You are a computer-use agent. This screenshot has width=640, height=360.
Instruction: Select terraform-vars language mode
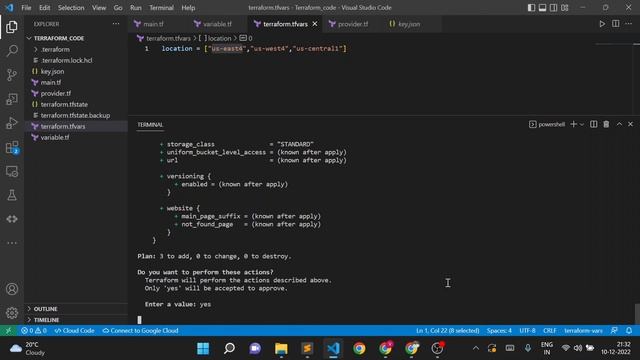pyautogui.click(x=583, y=330)
